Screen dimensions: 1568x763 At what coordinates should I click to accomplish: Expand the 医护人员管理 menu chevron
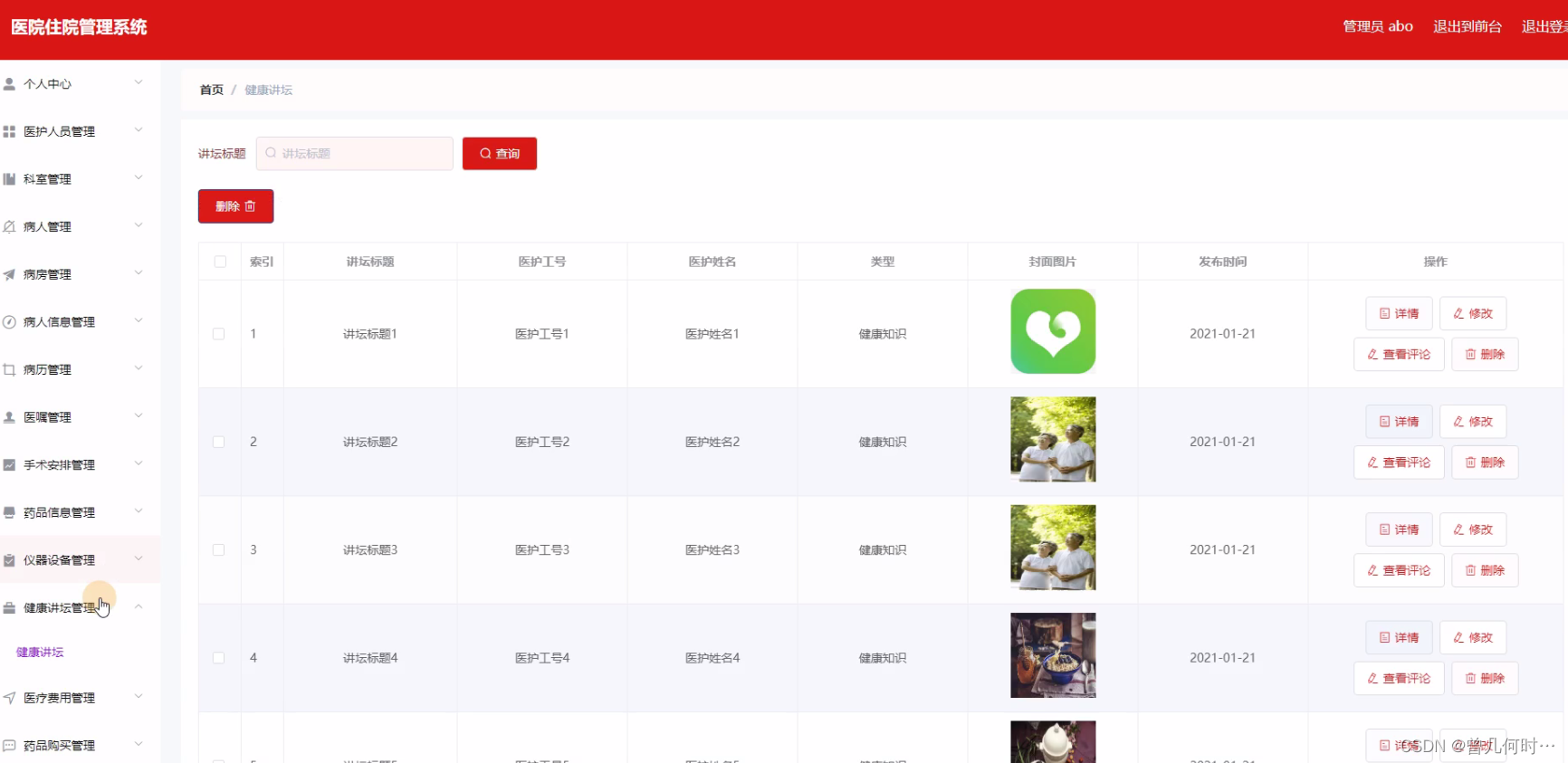(x=139, y=130)
